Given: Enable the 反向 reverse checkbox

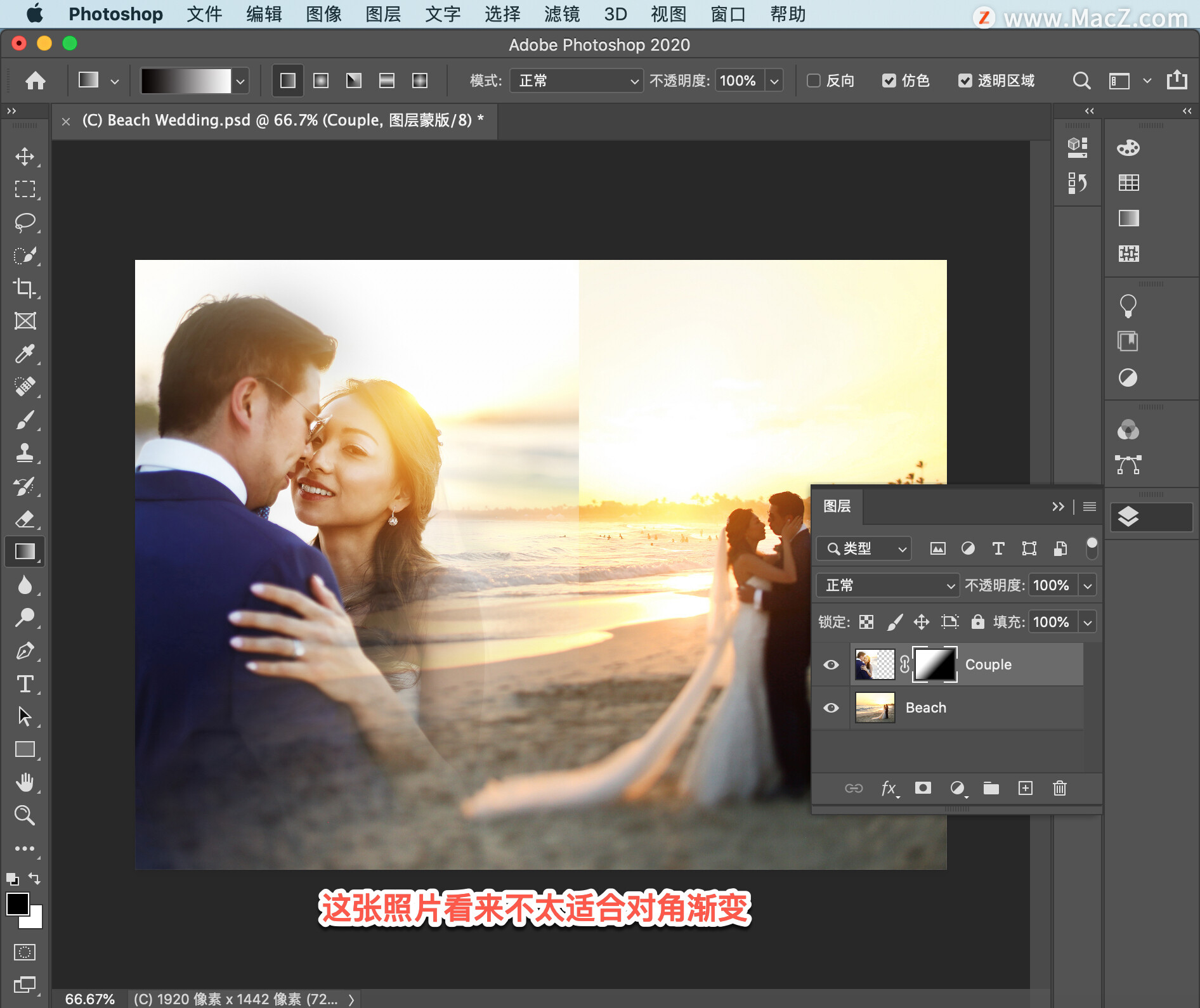Looking at the screenshot, I should 814,81.
